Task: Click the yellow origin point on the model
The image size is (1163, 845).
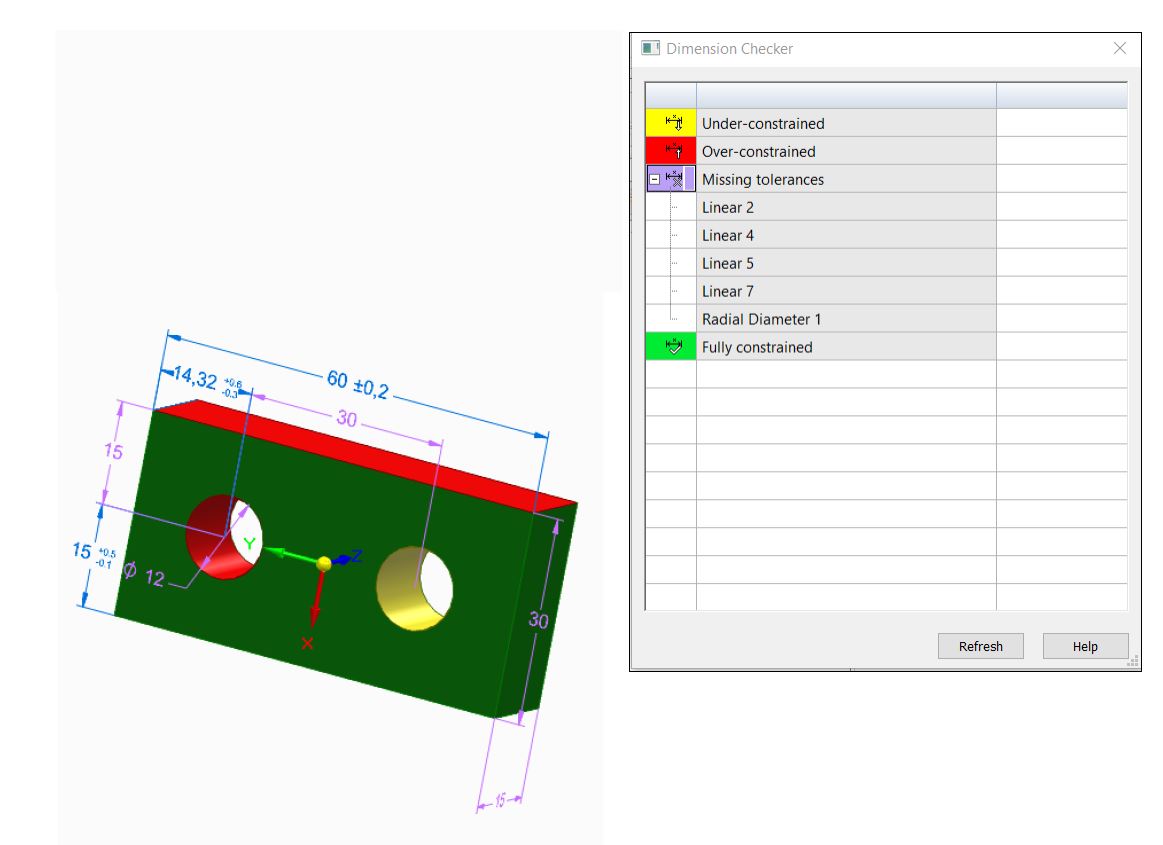Action: (x=322, y=565)
